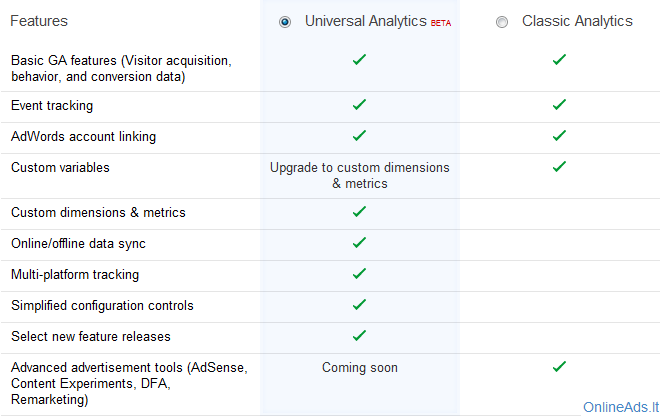Image resolution: width=666 pixels, height=418 pixels.
Task: Click the 'Coming soon' text
Action: [360, 367]
